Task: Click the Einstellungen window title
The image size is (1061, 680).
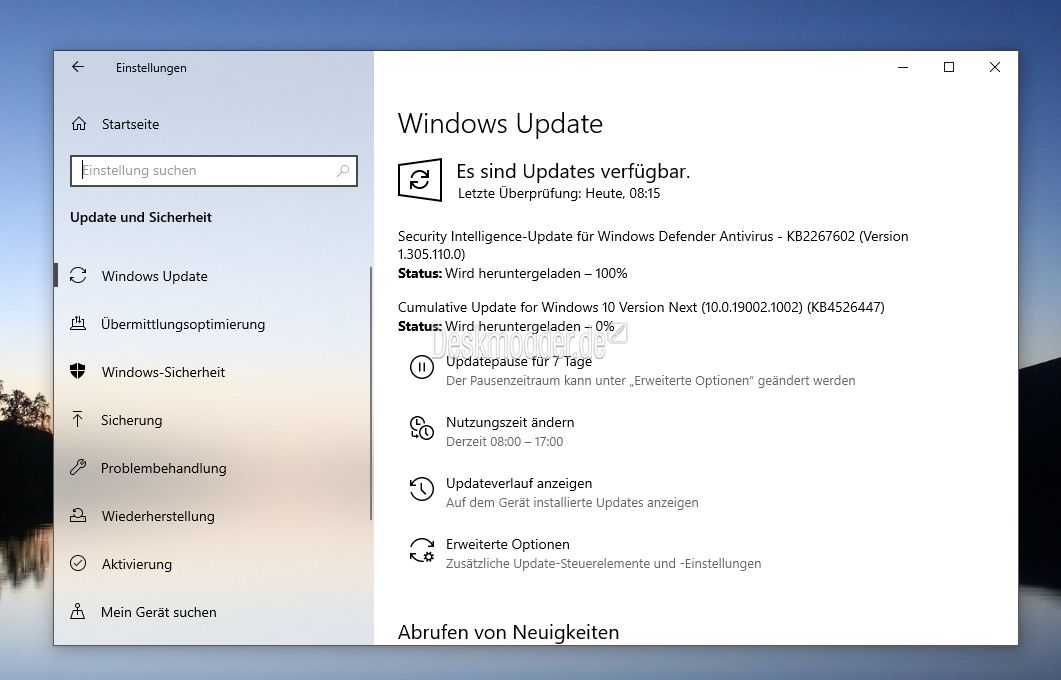Action: pyautogui.click(x=151, y=68)
